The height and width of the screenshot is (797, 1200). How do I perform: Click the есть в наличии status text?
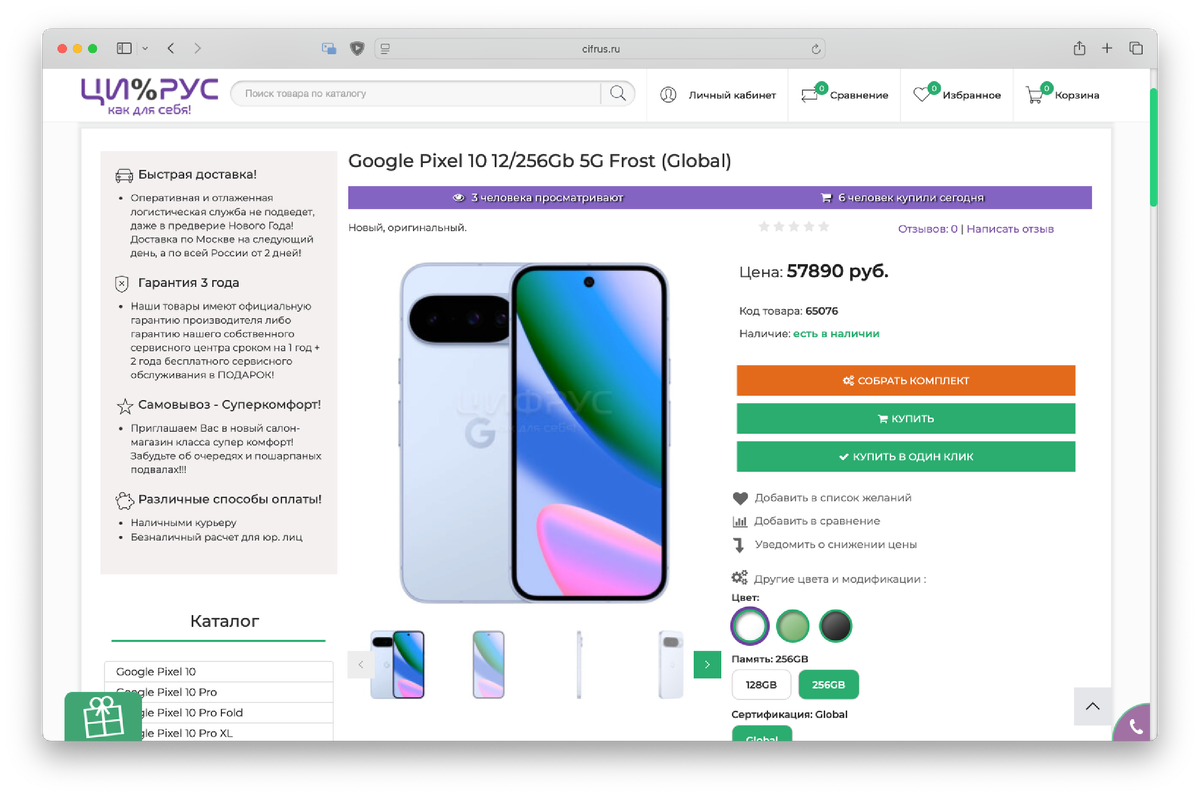click(836, 333)
